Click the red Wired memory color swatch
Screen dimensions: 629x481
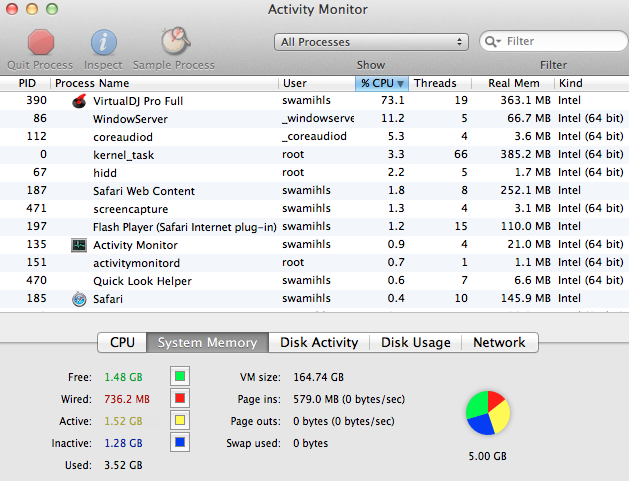[x=180, y=399]
